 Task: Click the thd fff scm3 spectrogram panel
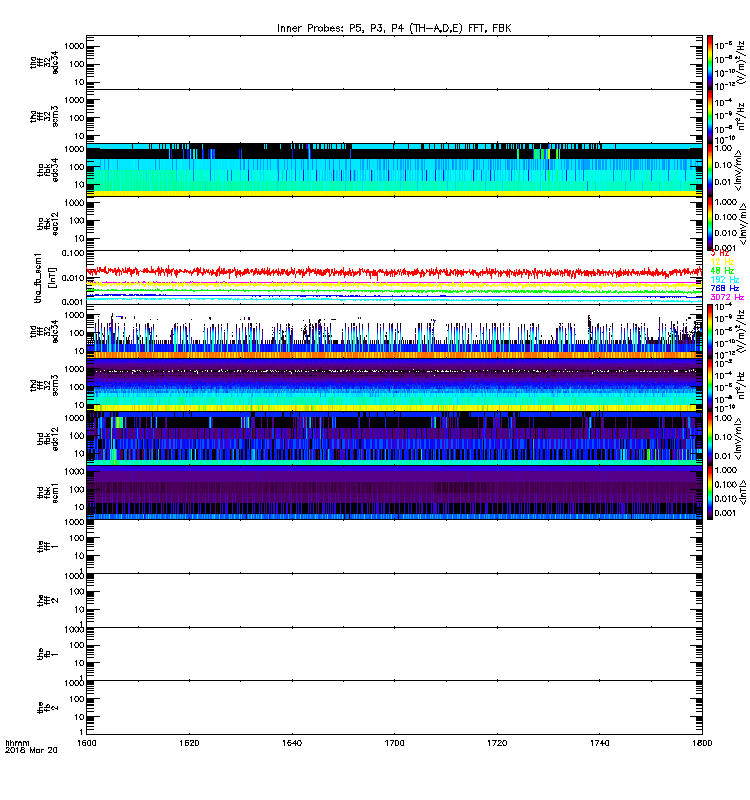[394, 385]
